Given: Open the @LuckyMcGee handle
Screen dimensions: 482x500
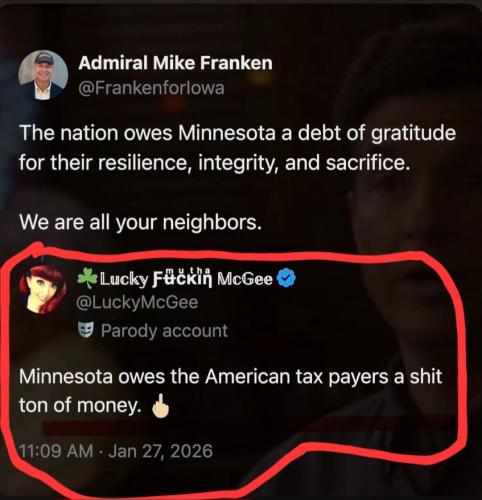Looking at the screenshot, I should [x=137, y=302].
